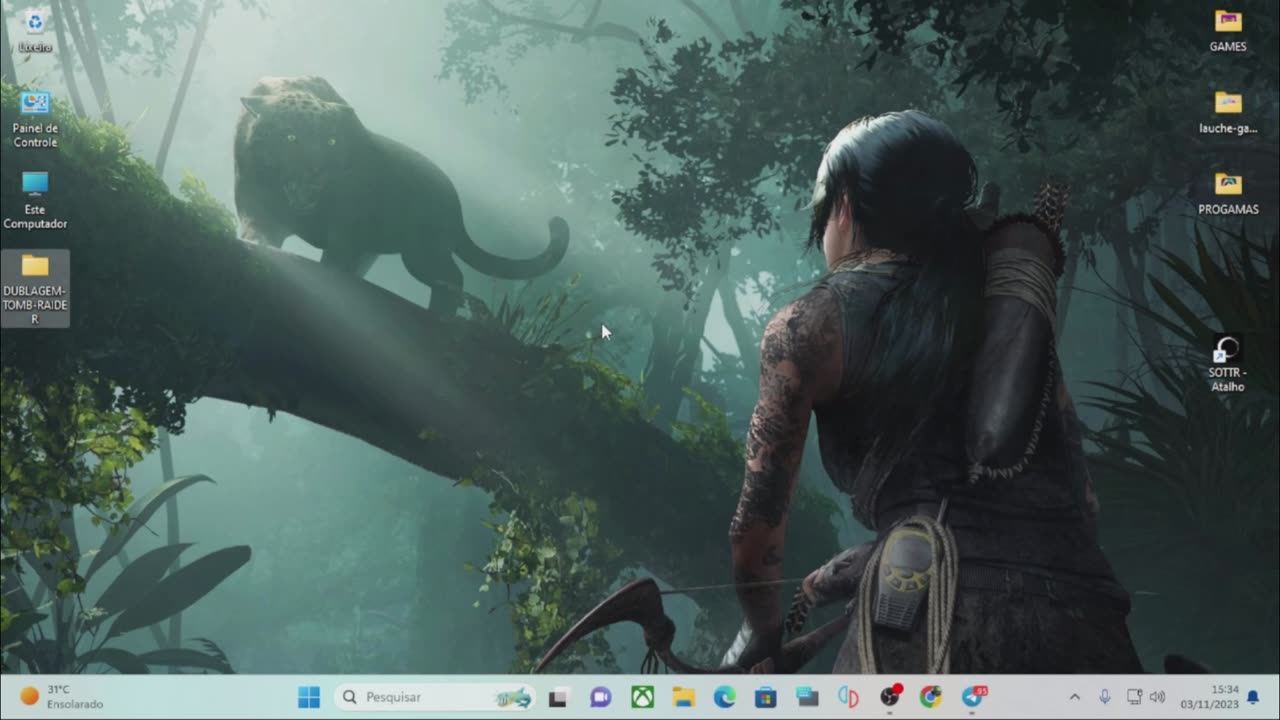Open network settings from the system tray

1134,697
